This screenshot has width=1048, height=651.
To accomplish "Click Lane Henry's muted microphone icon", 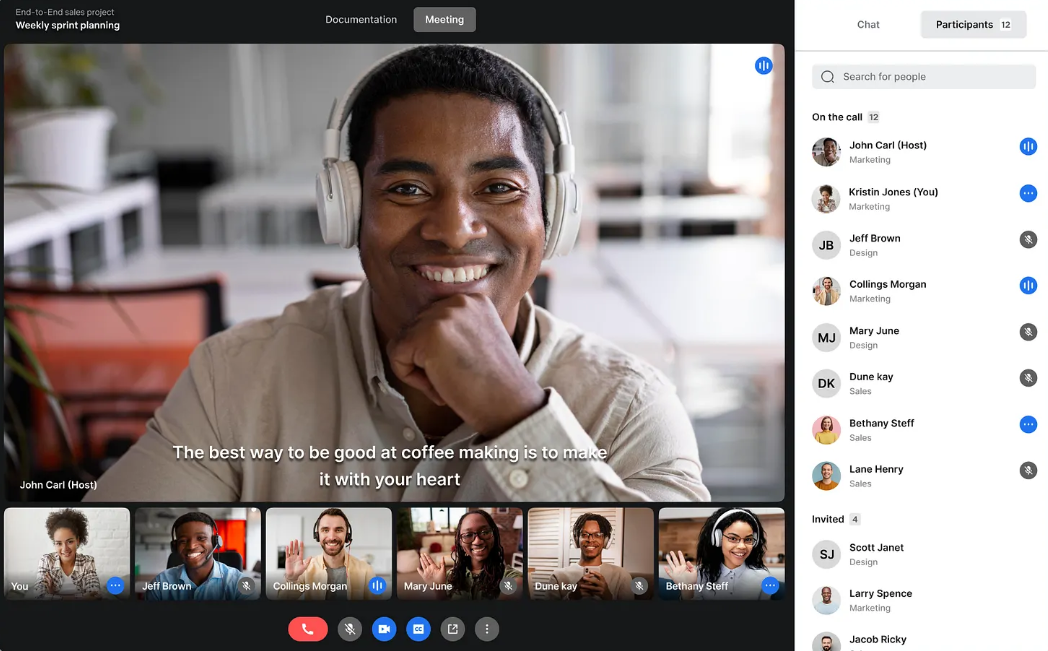I will click(x=1028, y=470).
